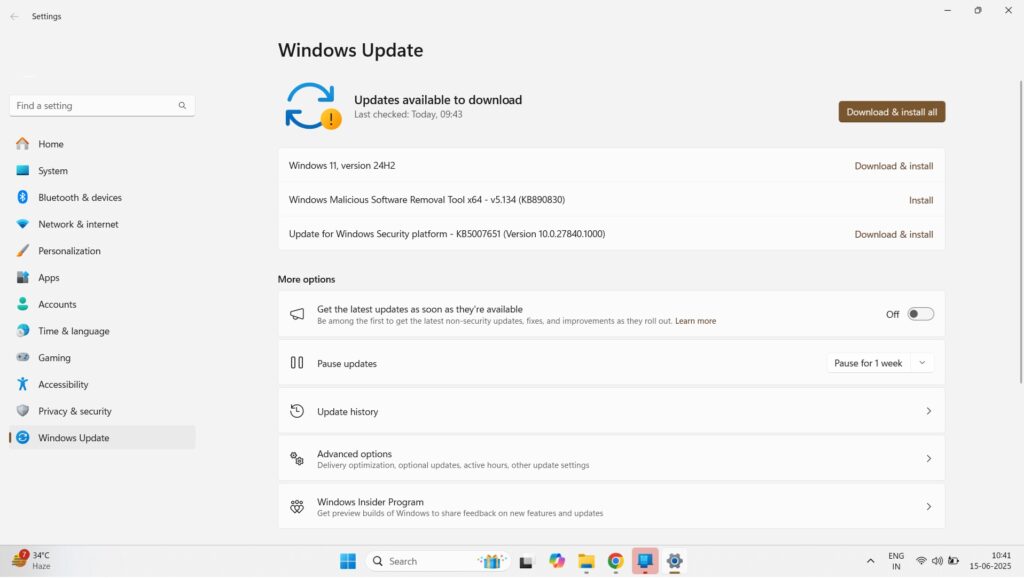
Task: Click the pinned blue monitor app on taskbar
Action: pos(645,561)
